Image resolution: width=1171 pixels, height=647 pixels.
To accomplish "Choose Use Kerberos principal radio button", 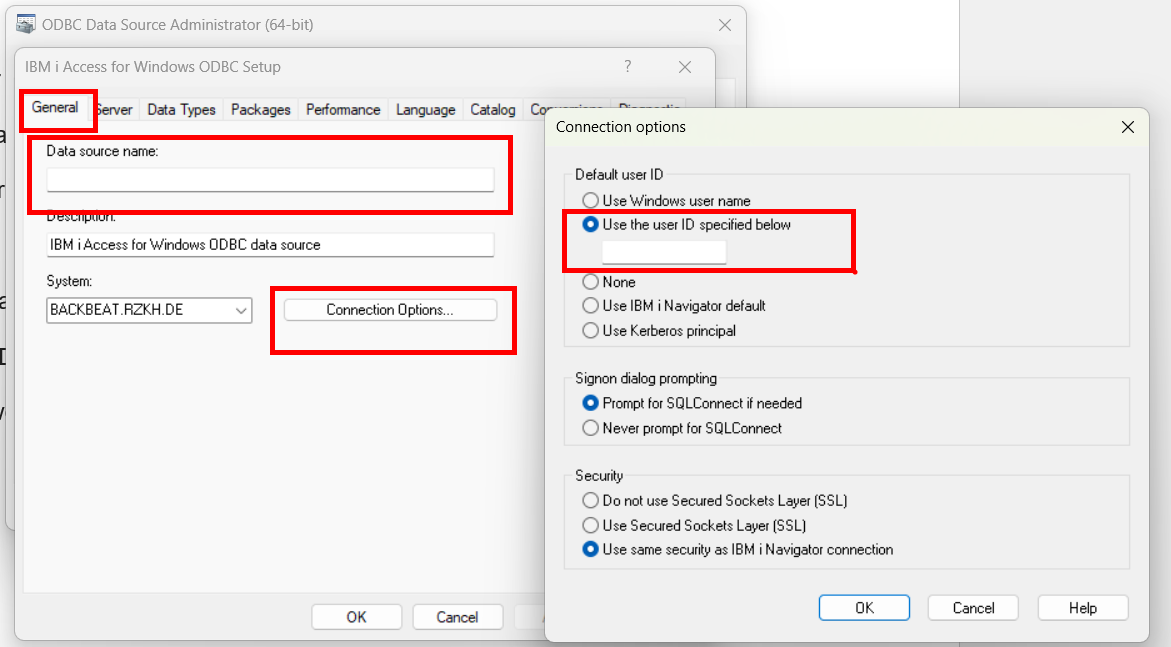I will [x=592, y=331].
